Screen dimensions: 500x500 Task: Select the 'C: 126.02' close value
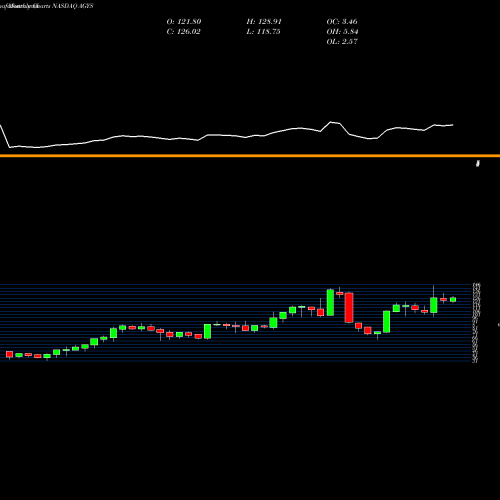[183, 32]
